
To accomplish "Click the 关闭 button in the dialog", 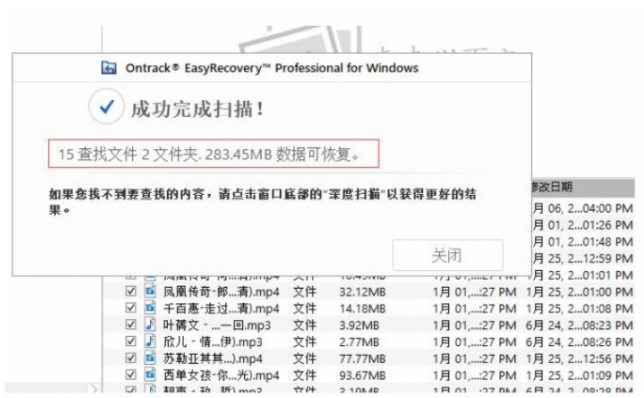I will (x=448, y=255).
